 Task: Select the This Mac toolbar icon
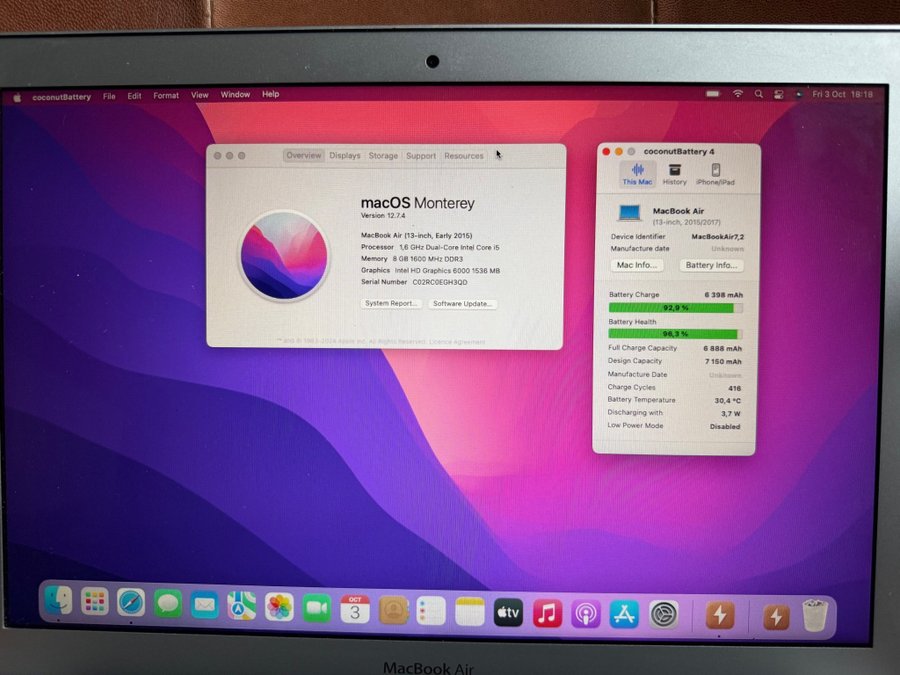(637, 173)
